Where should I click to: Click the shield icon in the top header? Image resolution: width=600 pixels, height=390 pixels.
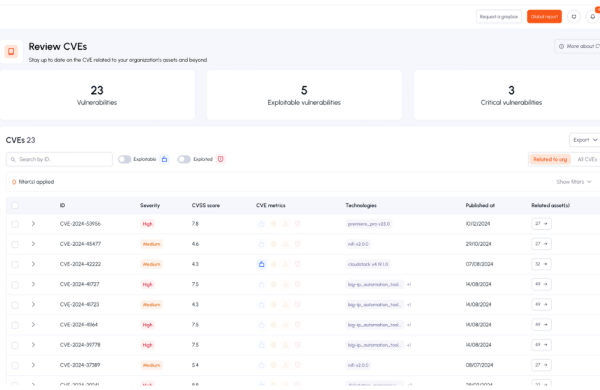point(574,17)
